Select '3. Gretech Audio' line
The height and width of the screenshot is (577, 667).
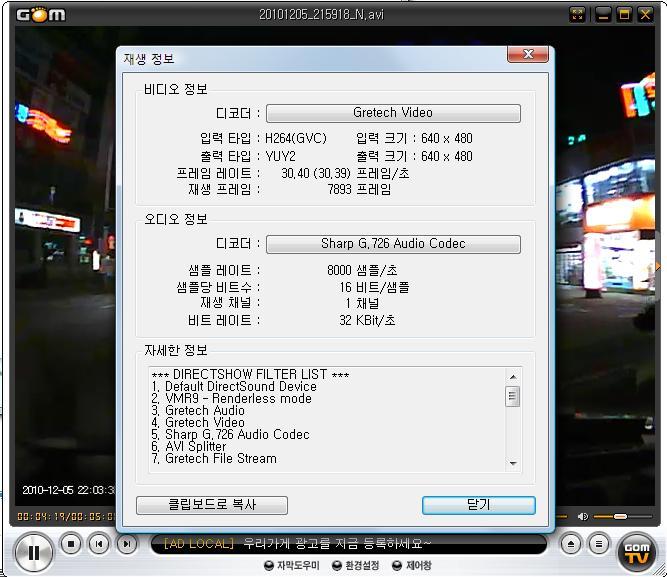tap(198, 411)
